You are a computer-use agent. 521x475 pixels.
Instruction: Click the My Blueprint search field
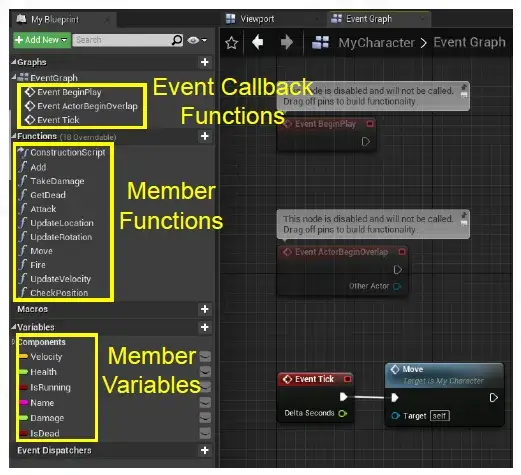point(122,40)
